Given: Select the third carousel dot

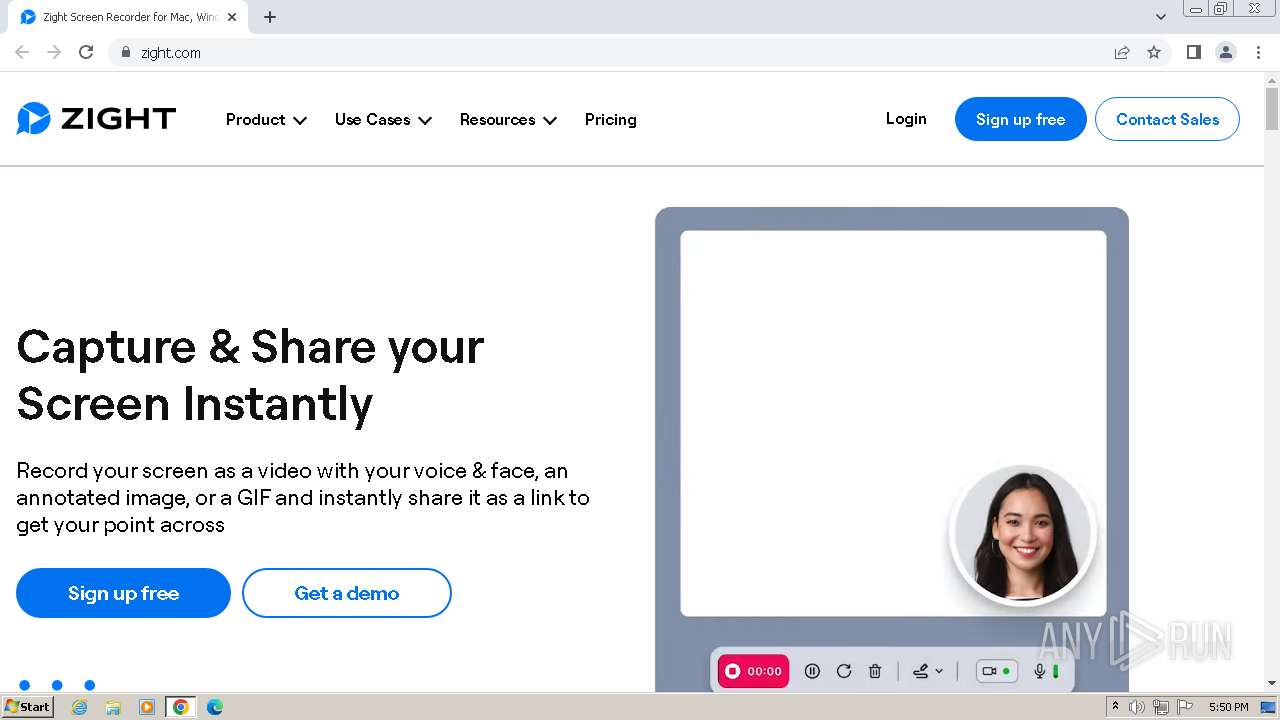Looking at the screenshot, I should click(x=89, y=685).
